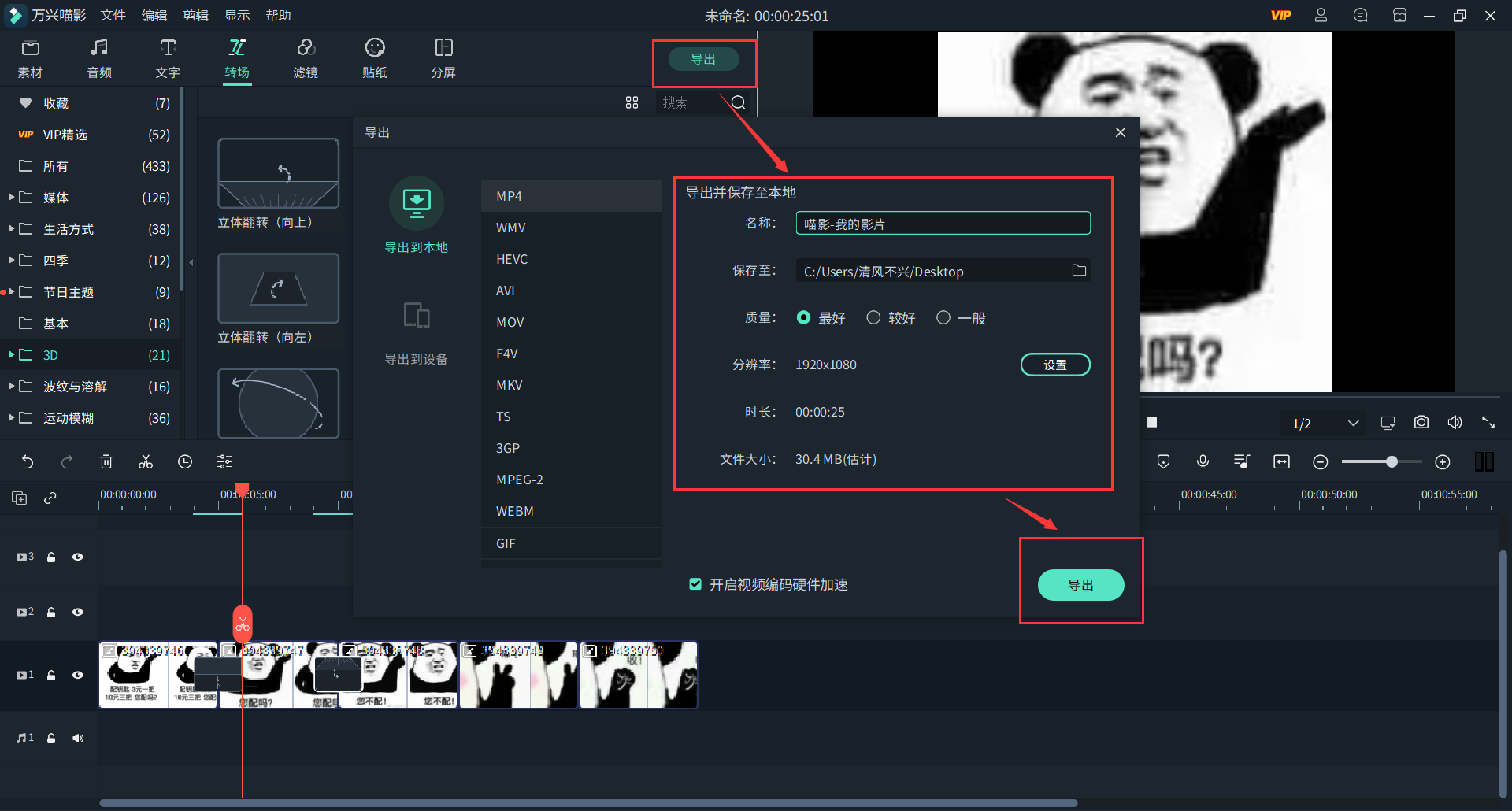
Task: Take a snapshot with the camera icon
Action: [x=1421, y=422]
